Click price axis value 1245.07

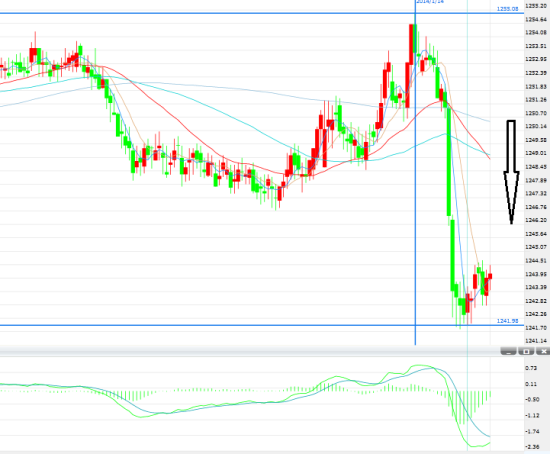[x=536, y=247]
